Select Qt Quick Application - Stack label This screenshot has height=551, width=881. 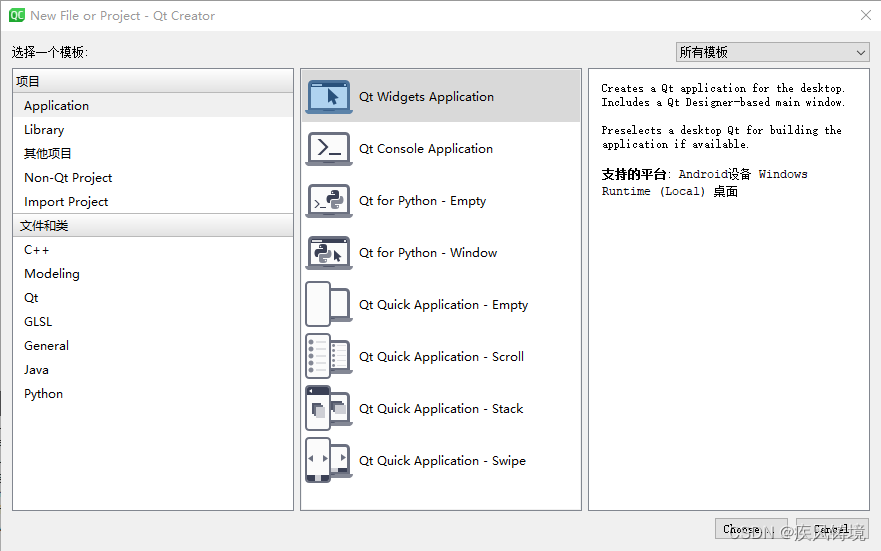click(441, 409)
